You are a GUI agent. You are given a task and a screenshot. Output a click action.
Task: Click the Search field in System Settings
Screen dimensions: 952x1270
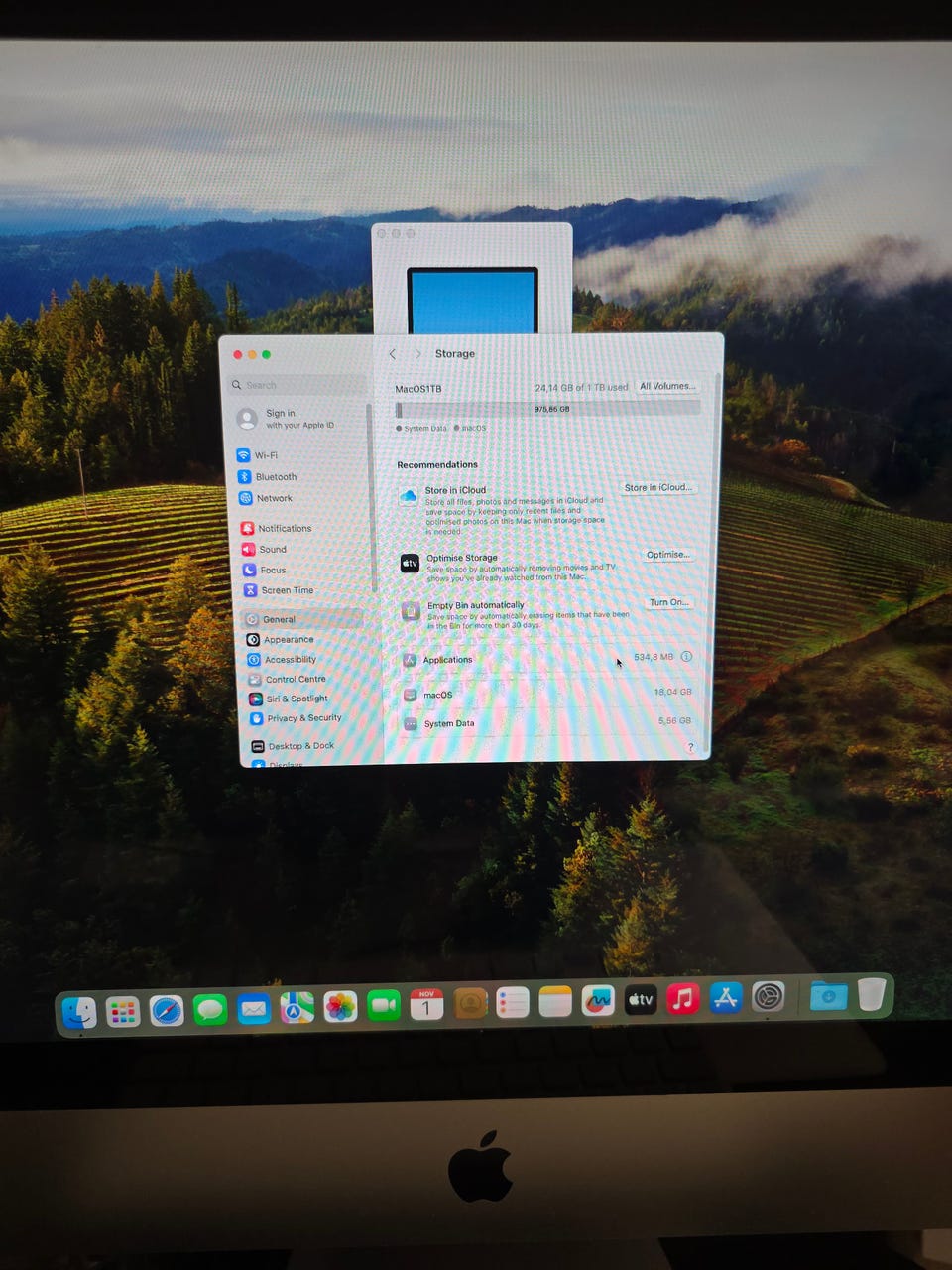click(297, 385)
